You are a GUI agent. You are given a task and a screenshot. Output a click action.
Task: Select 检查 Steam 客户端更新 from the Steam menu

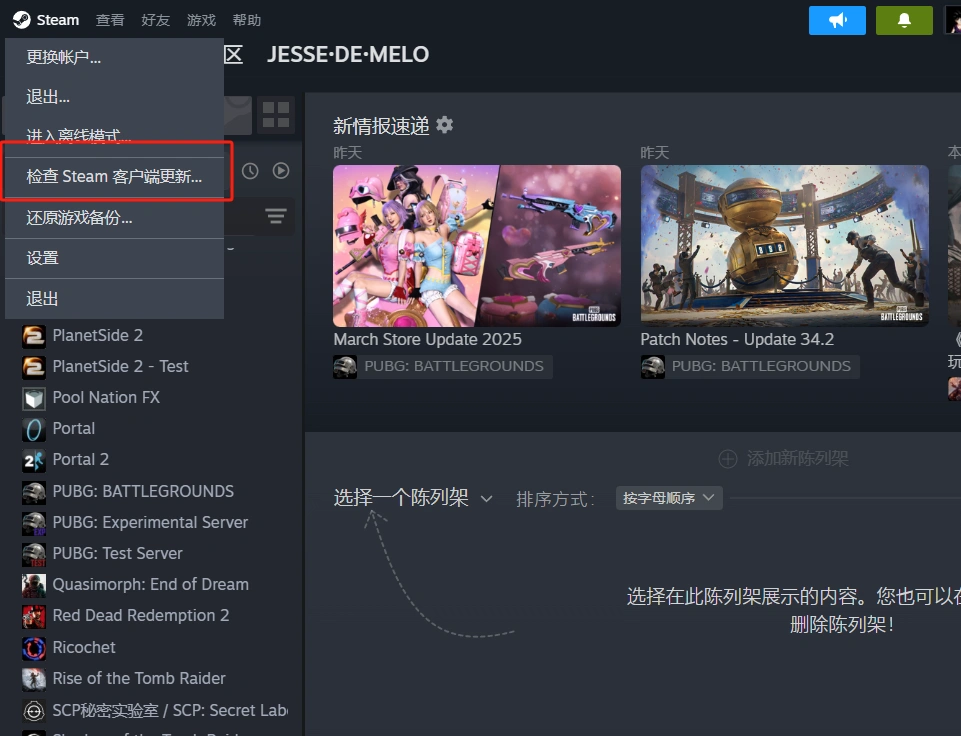117,175
